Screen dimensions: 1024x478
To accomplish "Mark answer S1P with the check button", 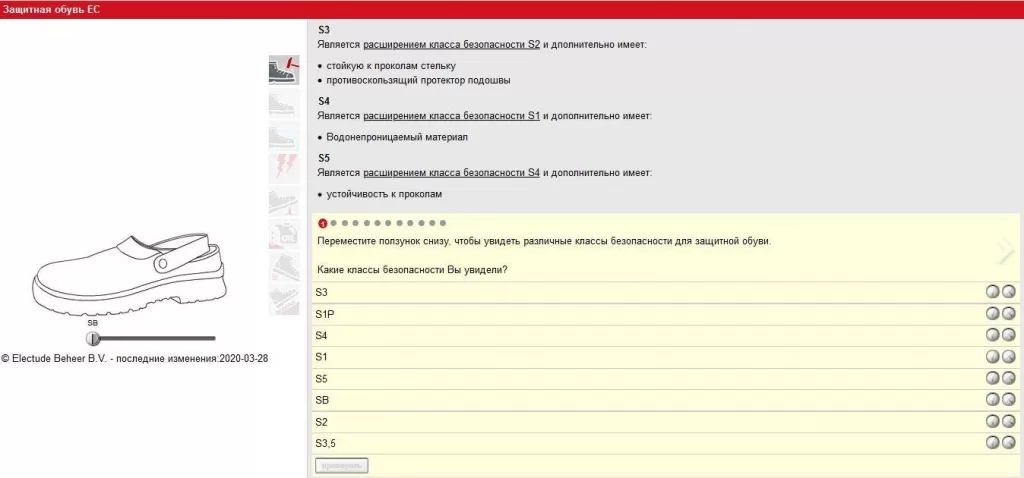I will point(993,313).
